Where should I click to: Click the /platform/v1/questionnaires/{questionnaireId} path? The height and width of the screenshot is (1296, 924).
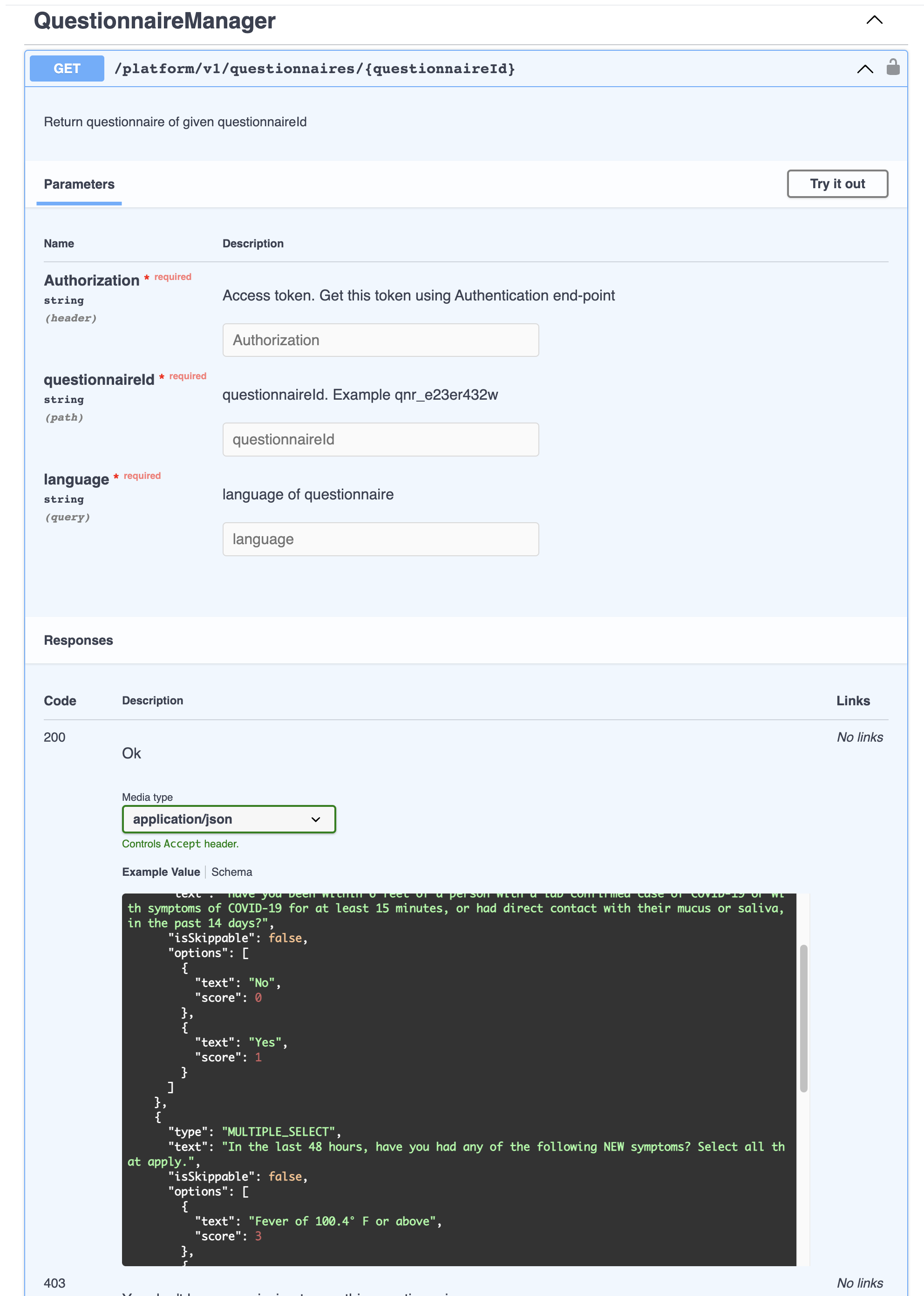point(315,69)
